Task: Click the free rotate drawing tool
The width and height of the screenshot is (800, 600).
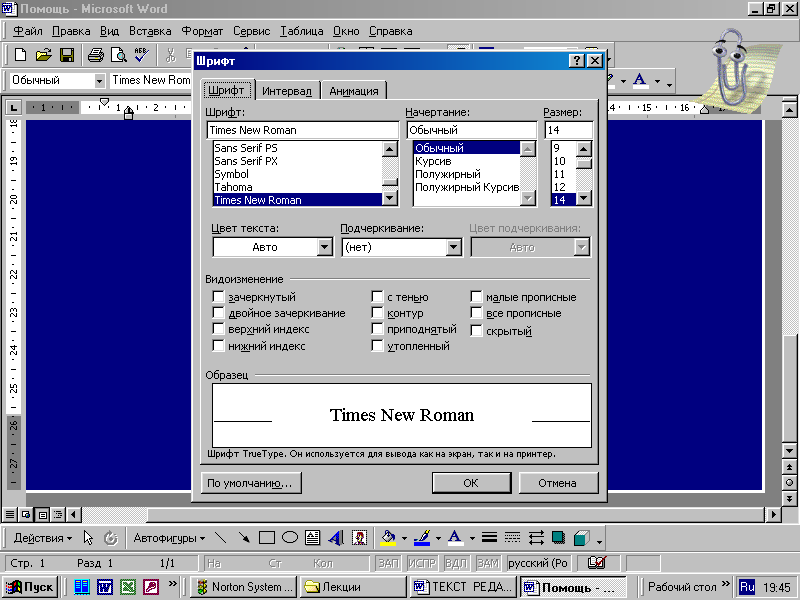Action: [x=110, y=538]
